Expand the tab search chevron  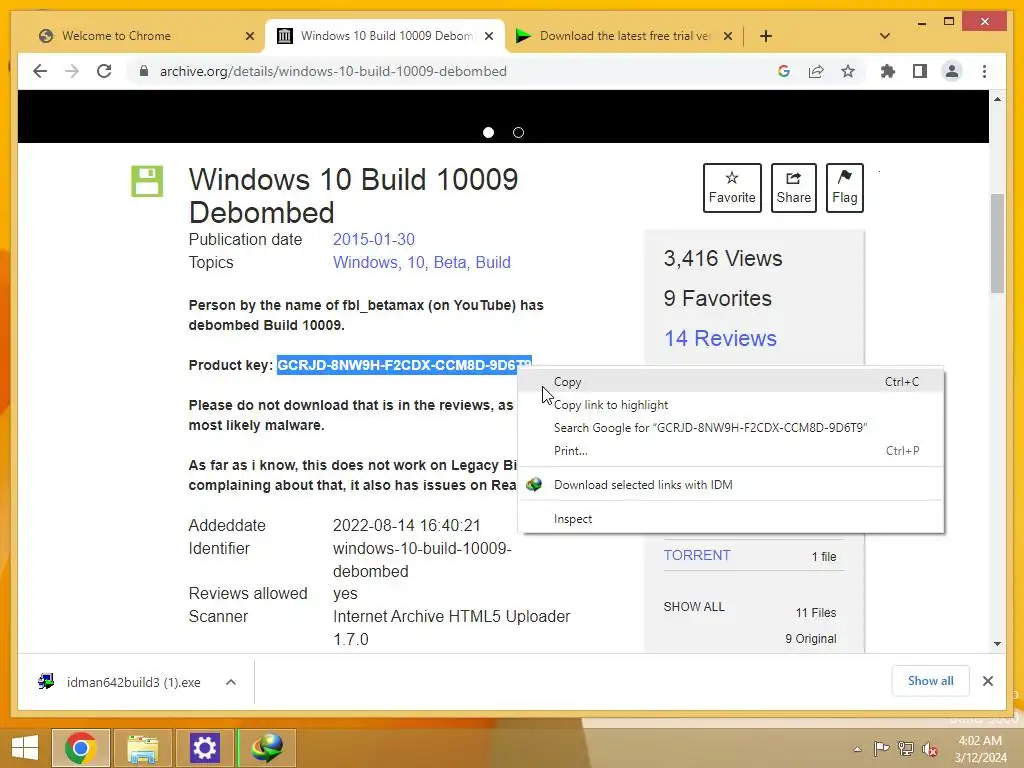coord(885,36)
